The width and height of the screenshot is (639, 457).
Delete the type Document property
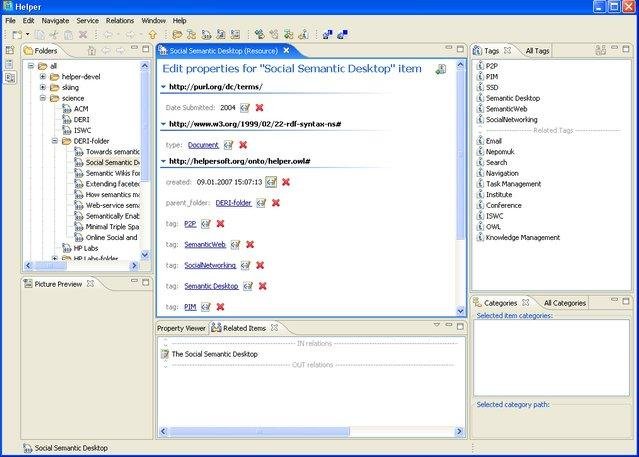pyautogui.click(x=243, y=145)
